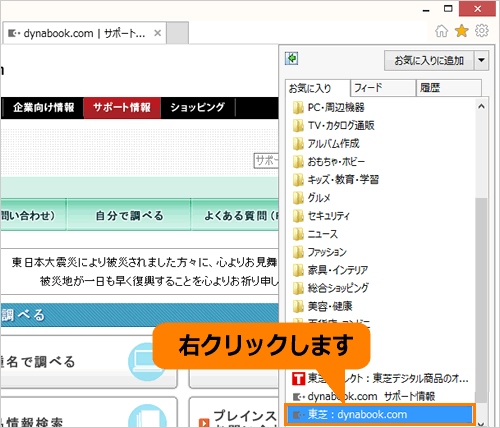The height and width of the screenshot is (428, 500).
Task: Click the Favorites star icon
Action: pos(462,31)
